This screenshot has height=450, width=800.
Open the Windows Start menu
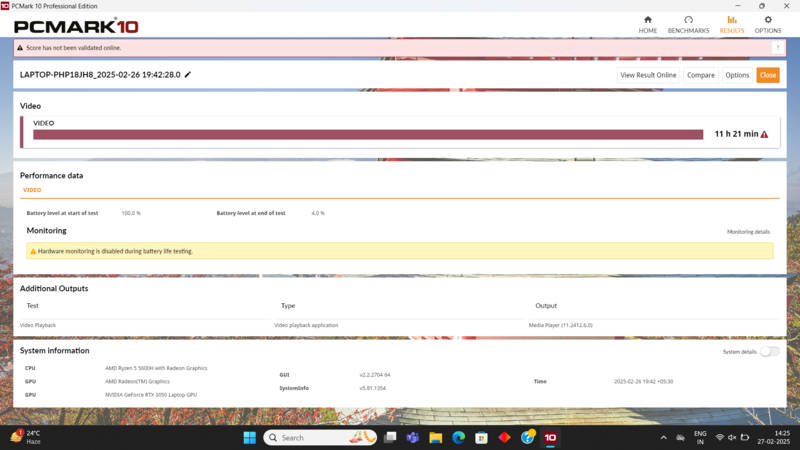249,437
